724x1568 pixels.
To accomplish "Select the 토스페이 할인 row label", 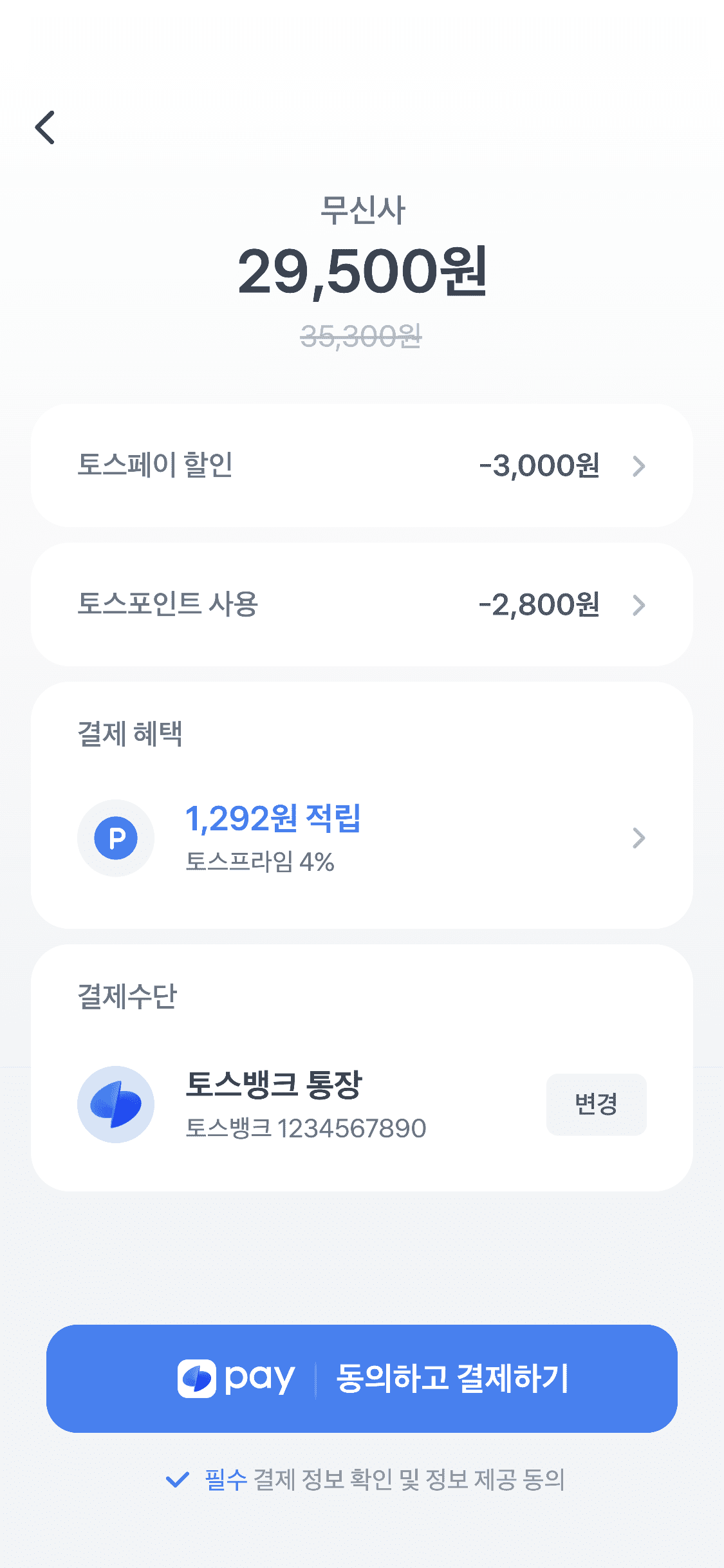I will (x=155, y=465).
